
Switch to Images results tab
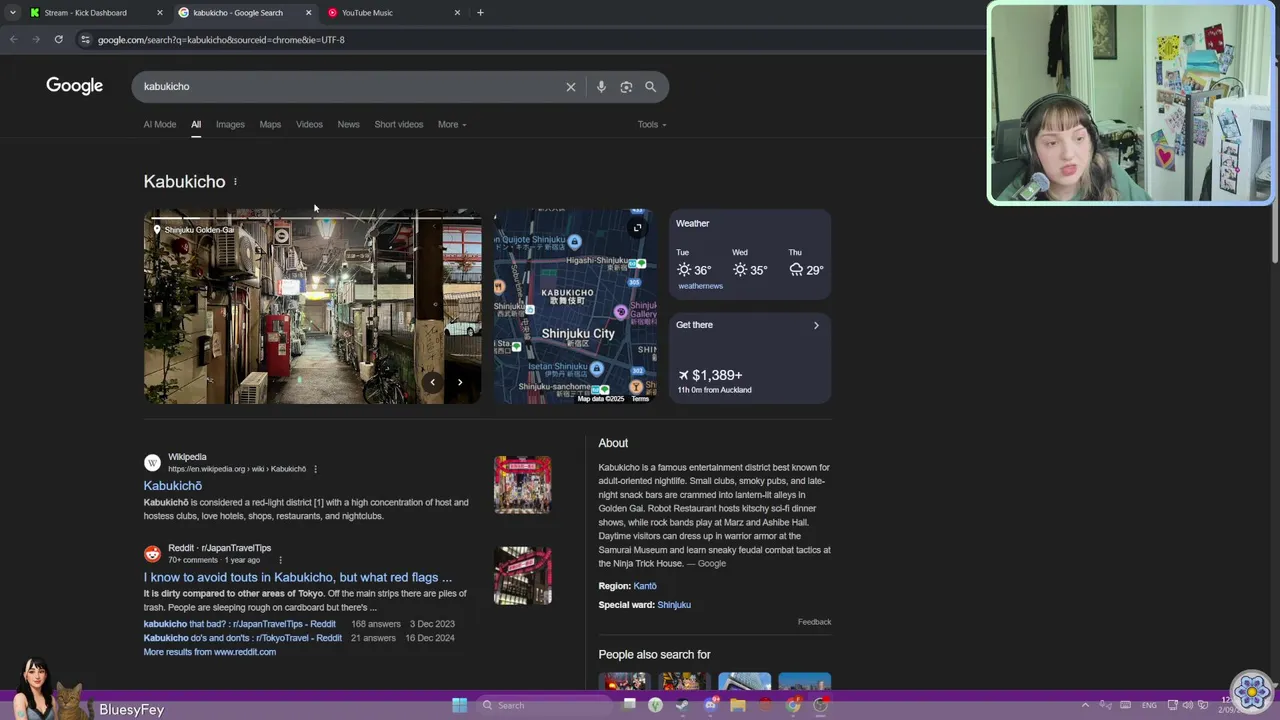(x=230, y=125)
